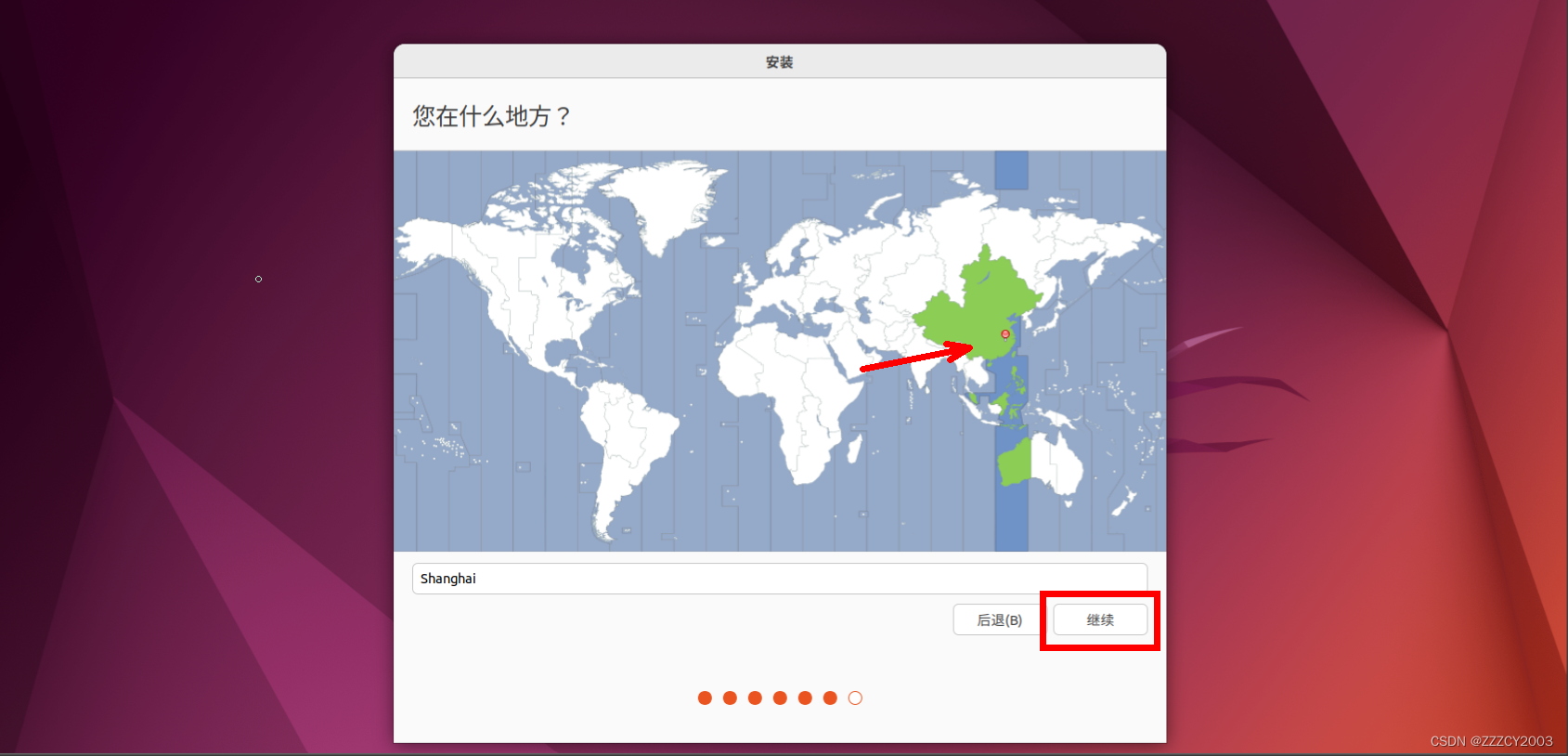Viewport: 1568px width, 756px height.
Task: Click the fourth (middle) progress dot
Action: coord(780,697)
